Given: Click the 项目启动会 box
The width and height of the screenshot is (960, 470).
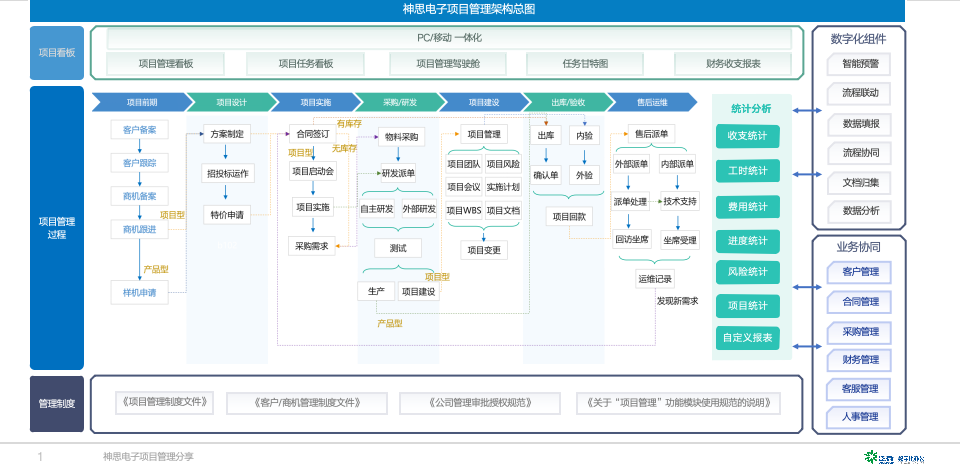Looking at the screenshot, I should [x=313, y=171].
